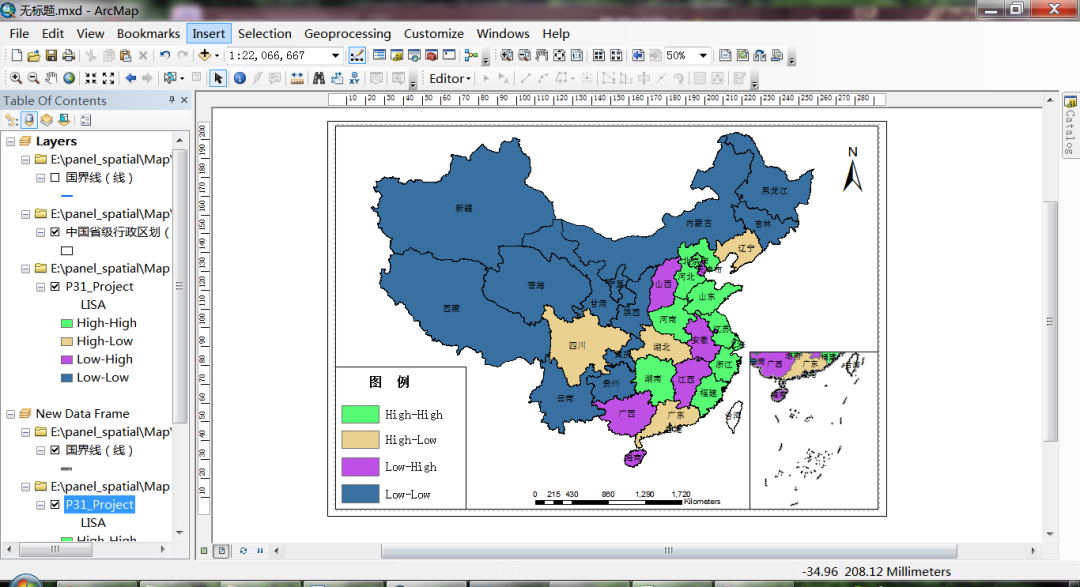
Task: Print the map with the printer icon
Action: point(68,56)
